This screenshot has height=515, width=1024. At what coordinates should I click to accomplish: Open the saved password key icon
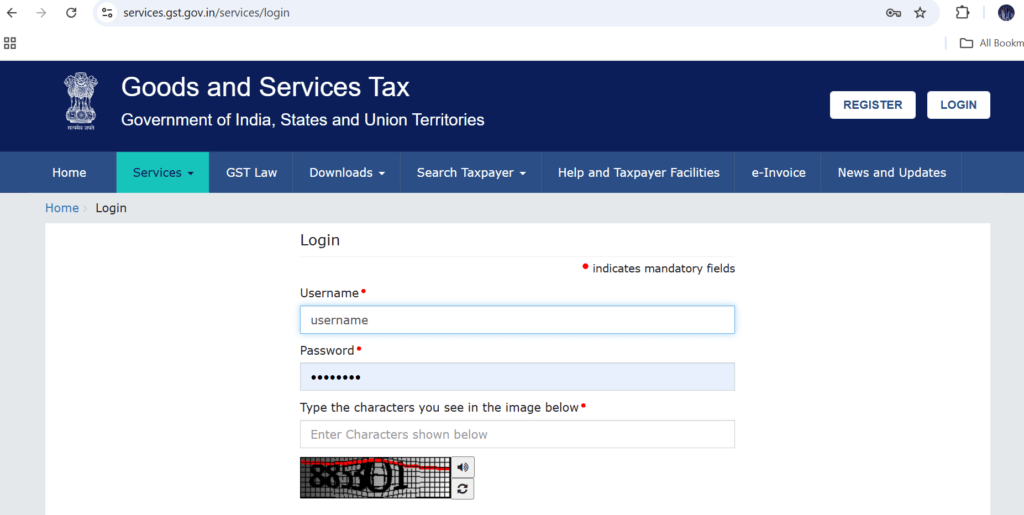pyautogui.click(x=893, y=12)
